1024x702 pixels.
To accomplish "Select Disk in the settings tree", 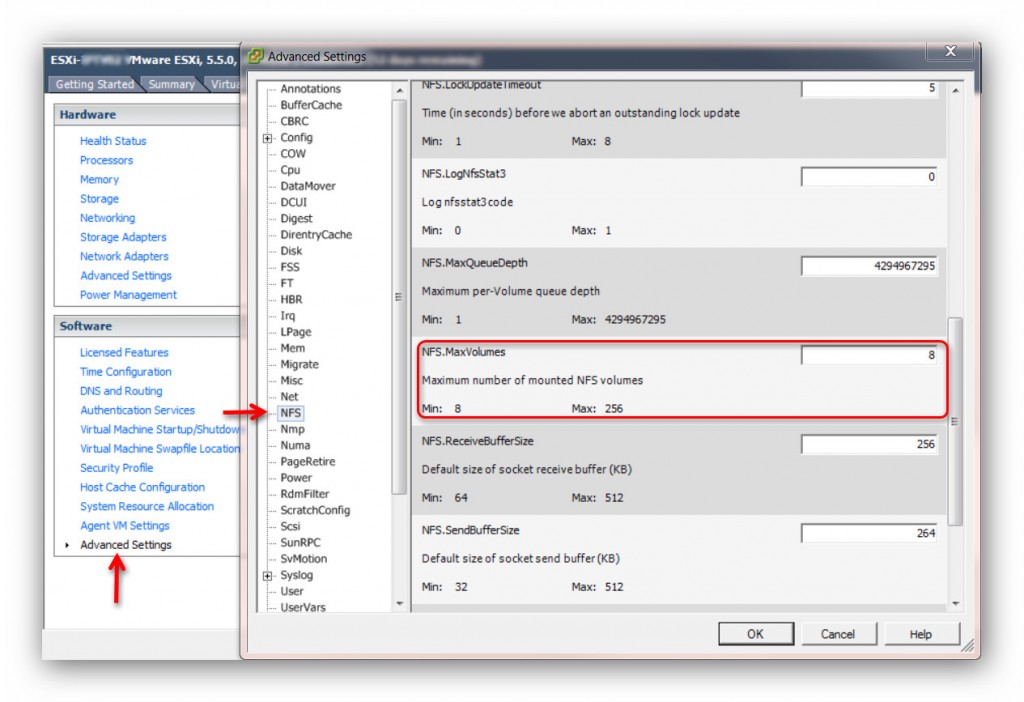I will pos(291,251).
